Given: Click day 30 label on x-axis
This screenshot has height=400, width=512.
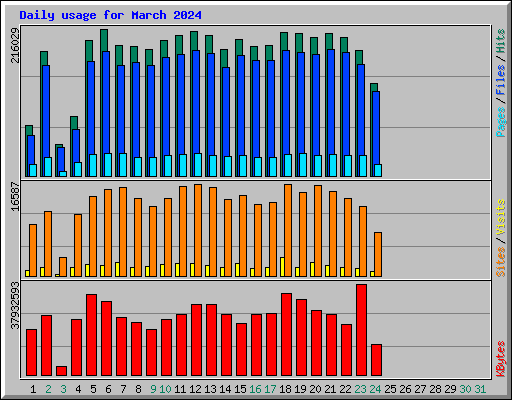Looking at the screenshot, I should (465, 389).
